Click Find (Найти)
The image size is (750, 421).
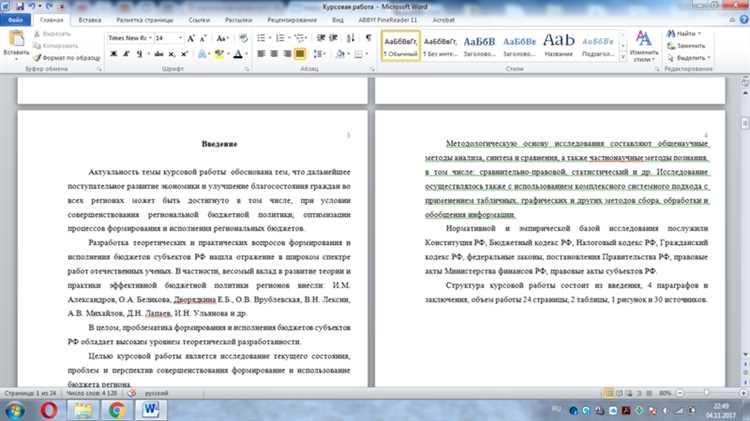click(684, 33)
